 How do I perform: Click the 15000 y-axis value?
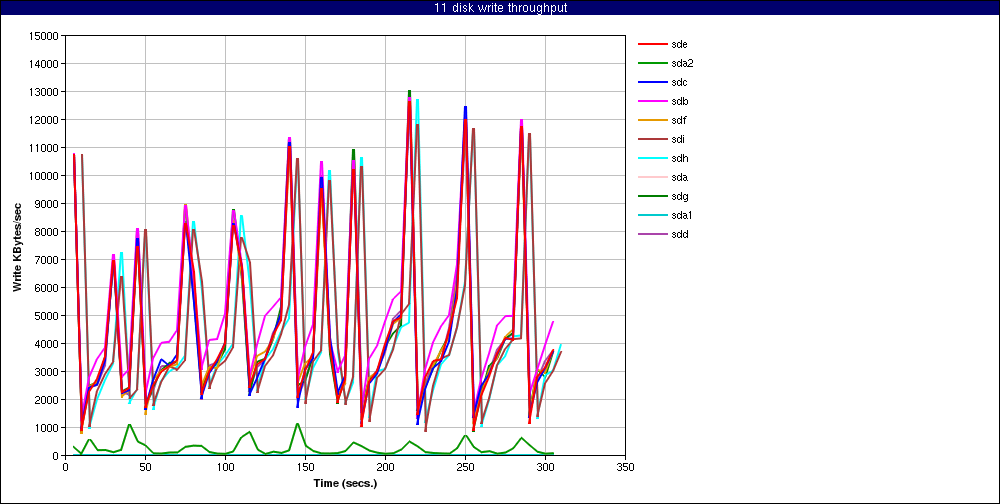(x=44, y=36)
